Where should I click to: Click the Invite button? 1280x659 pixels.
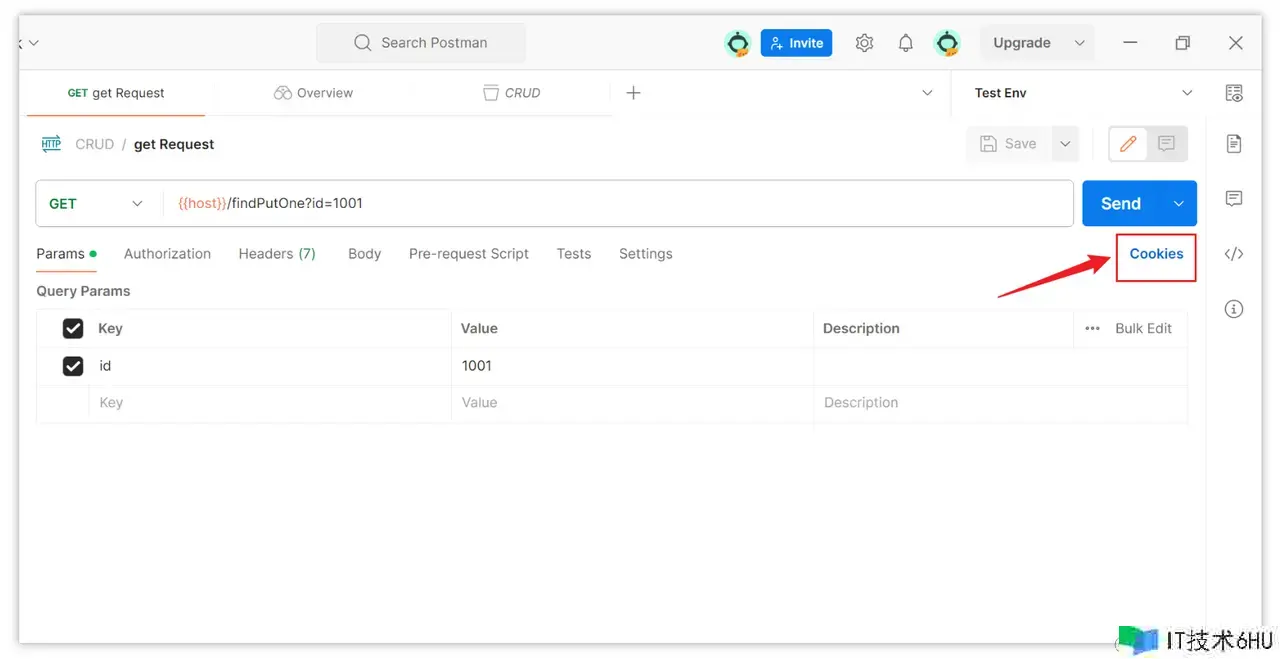[797, 43]
